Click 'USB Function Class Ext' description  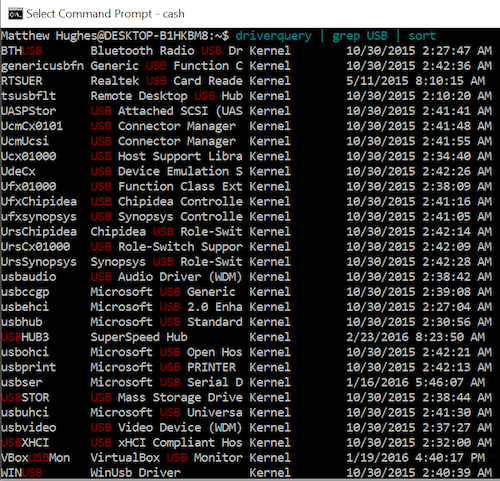pyautogui.click(x=166, y=186)
